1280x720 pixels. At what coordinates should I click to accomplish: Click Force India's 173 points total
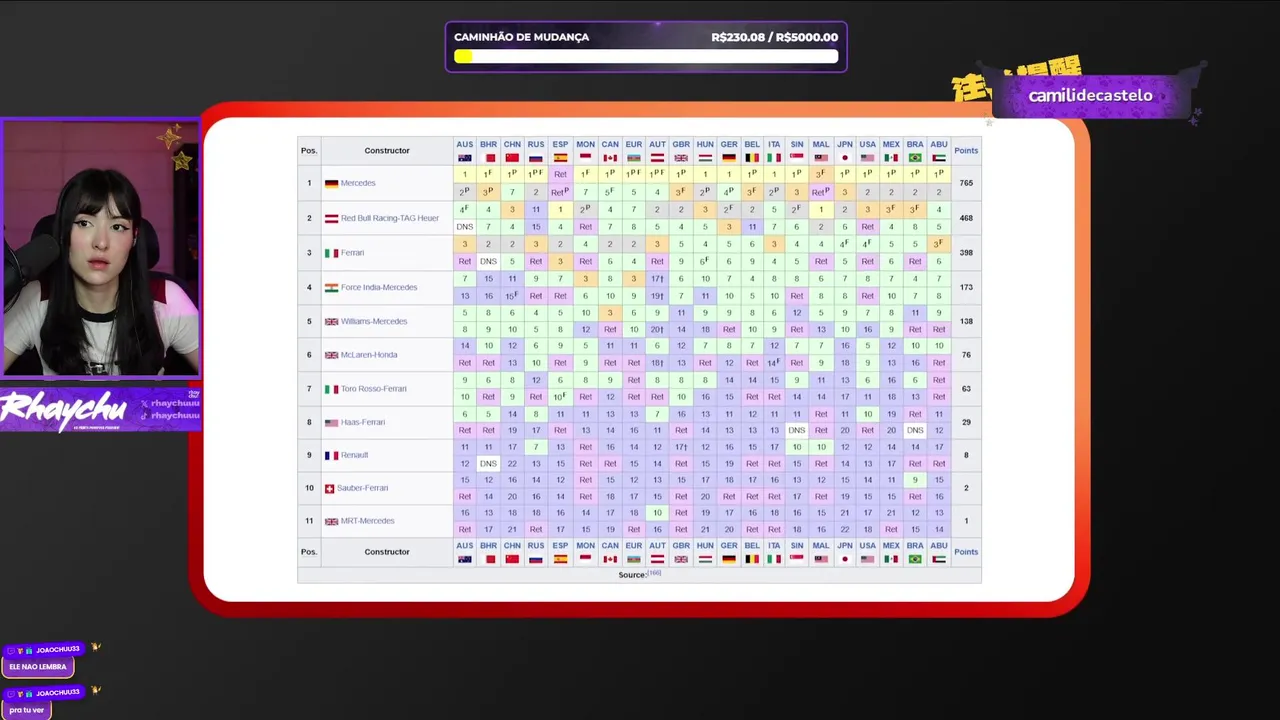pyautogui.click(x=966, y=288)
